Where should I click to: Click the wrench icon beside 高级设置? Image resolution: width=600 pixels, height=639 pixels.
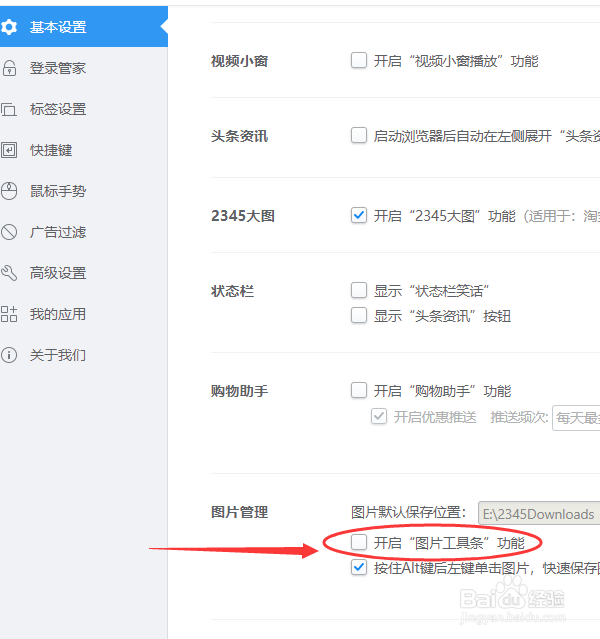click(x=9, y=273)
